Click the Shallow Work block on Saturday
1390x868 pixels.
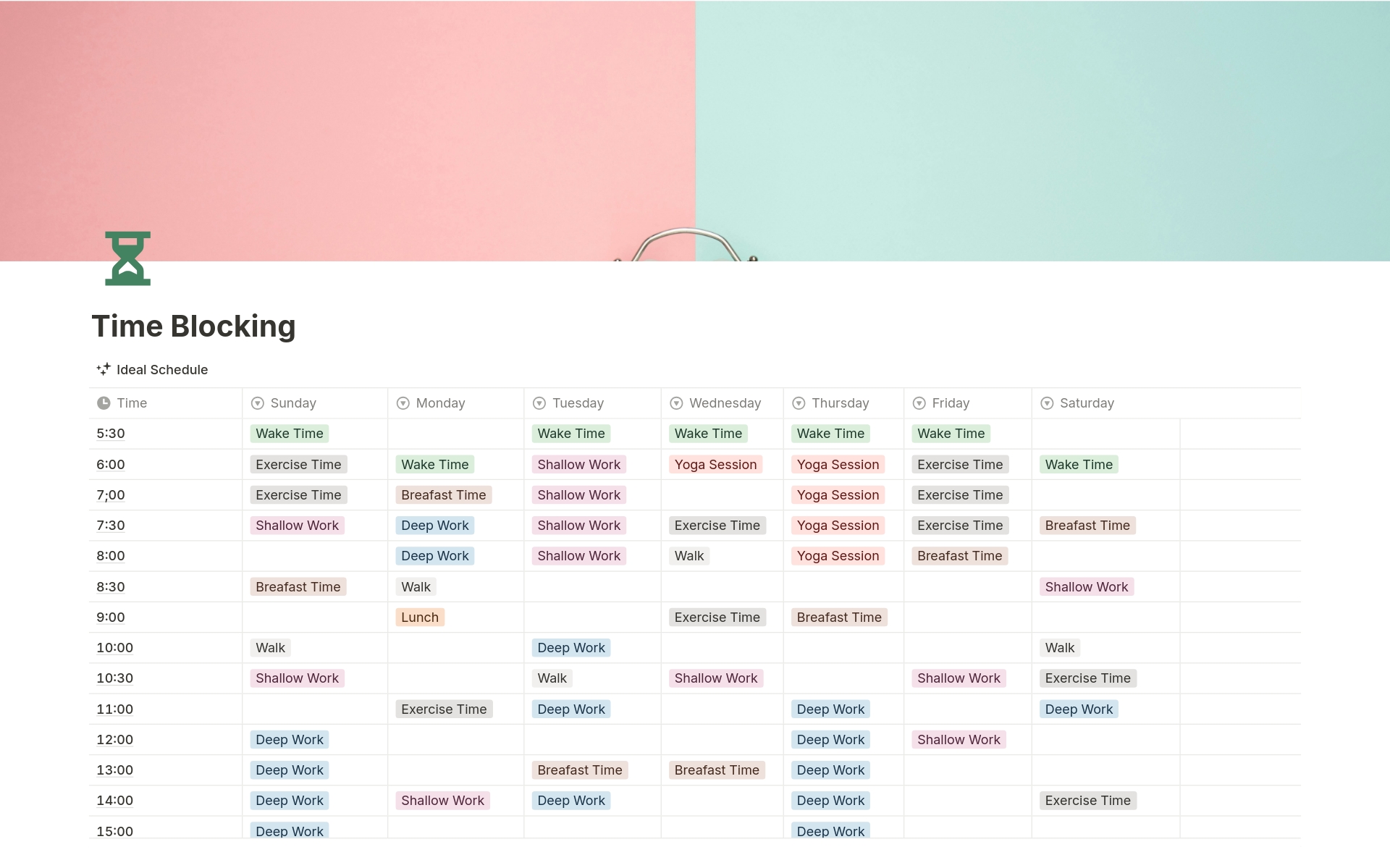pos(1085,586)
